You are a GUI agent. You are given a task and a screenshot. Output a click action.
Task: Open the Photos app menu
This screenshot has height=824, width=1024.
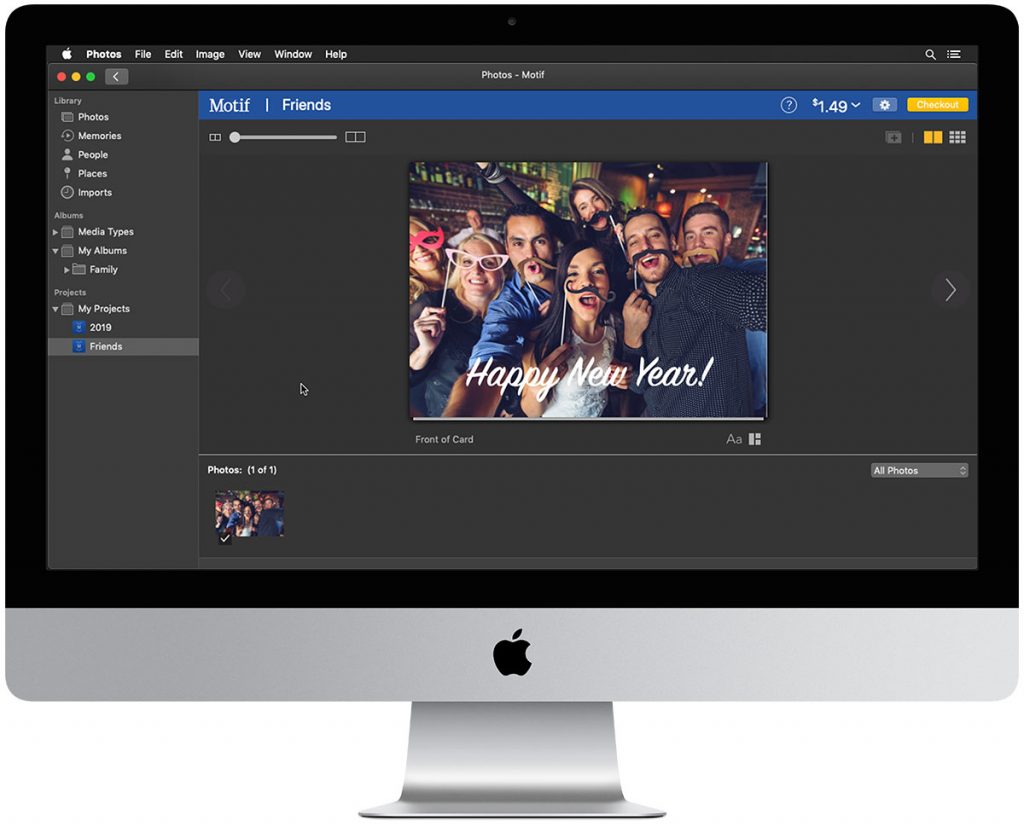tap(104, 54)
